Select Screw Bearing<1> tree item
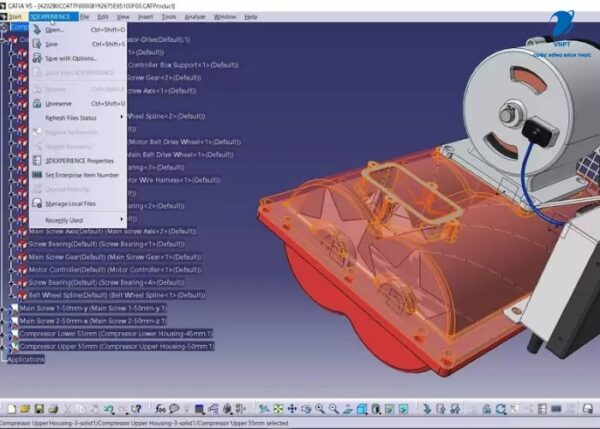Screen dimensions: 600x429 [107, 244]
